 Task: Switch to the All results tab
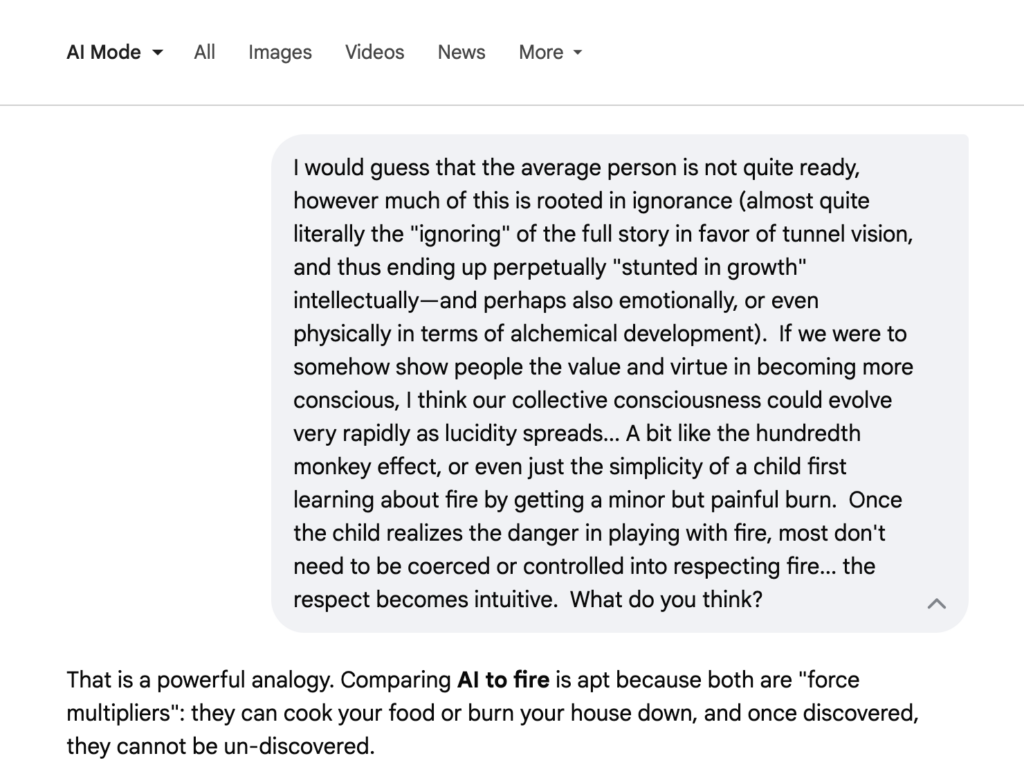(x=205, y=52)
